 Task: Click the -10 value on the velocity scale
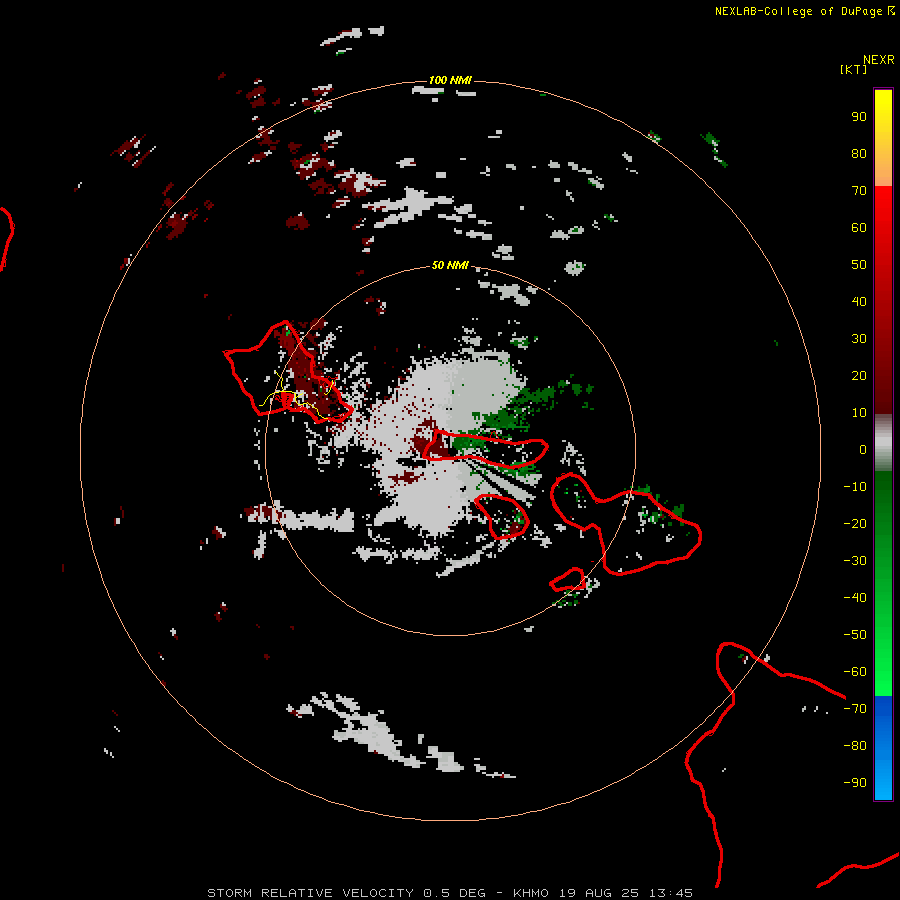pyautogui.click(x=855, y=487)
